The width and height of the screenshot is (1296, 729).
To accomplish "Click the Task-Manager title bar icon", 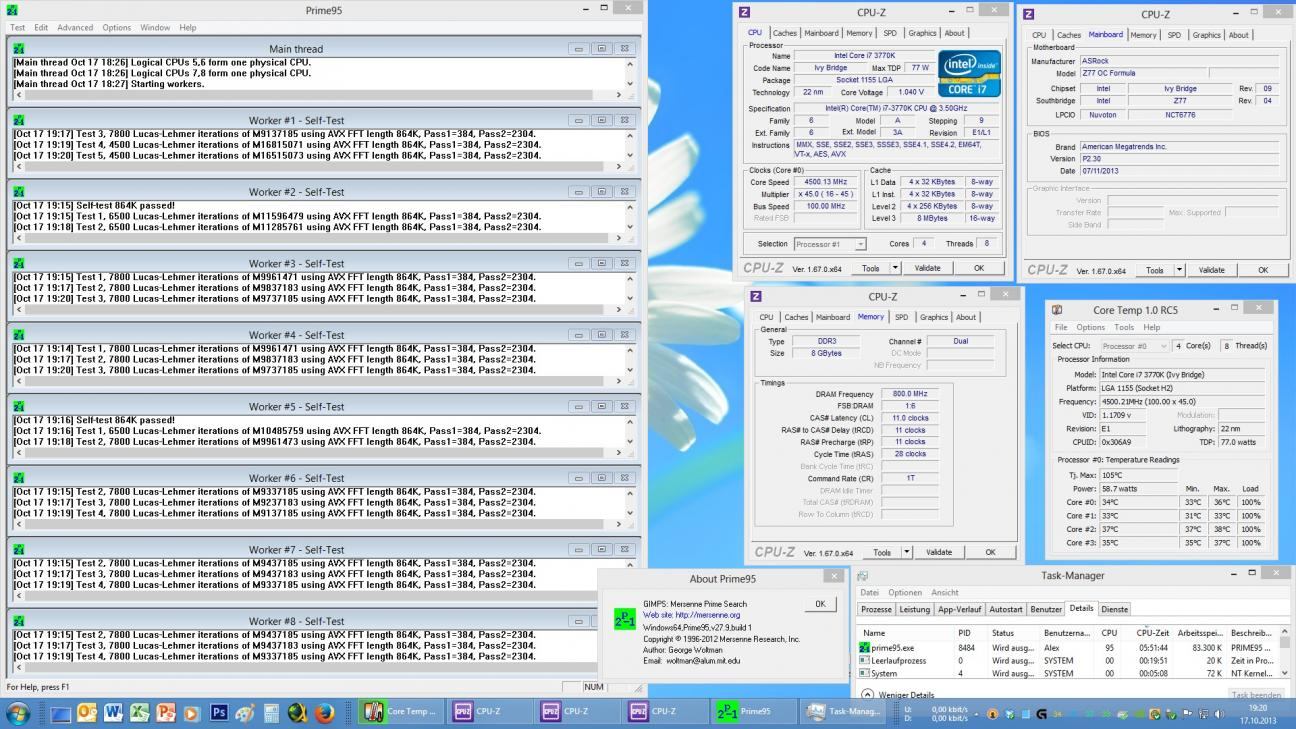I will [x=862, y=576].
